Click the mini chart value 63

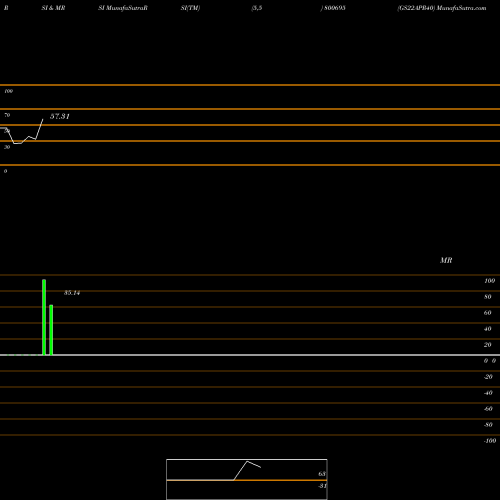click(x=322, y=474)
